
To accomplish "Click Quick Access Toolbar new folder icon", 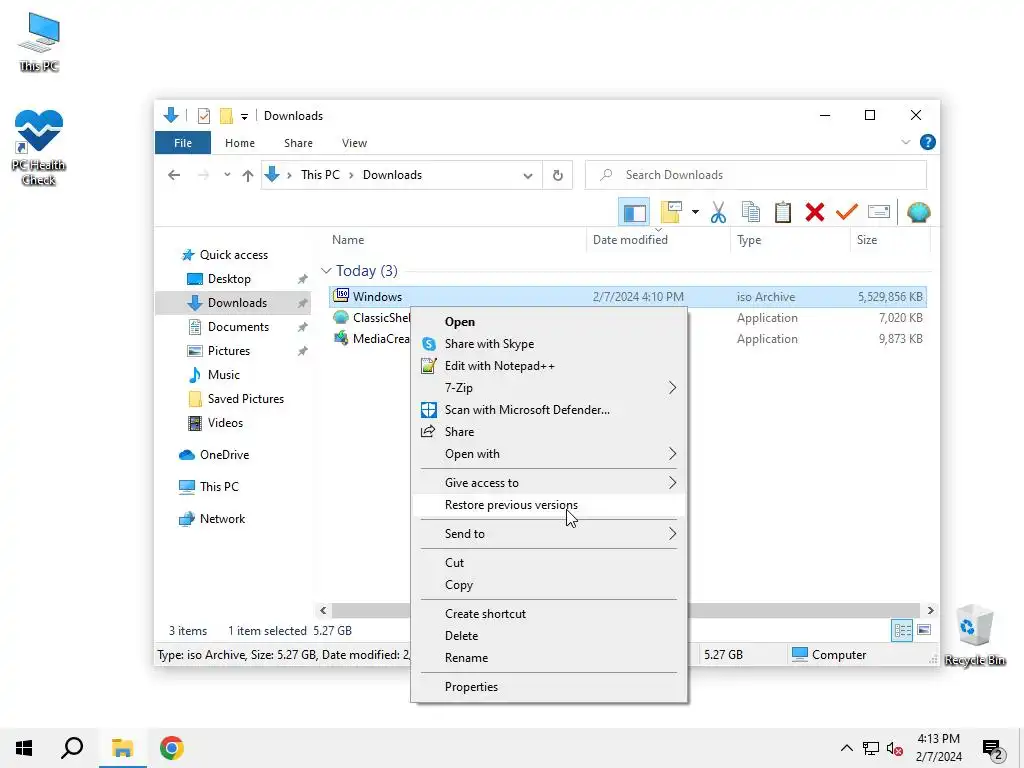I will [226, 116].
